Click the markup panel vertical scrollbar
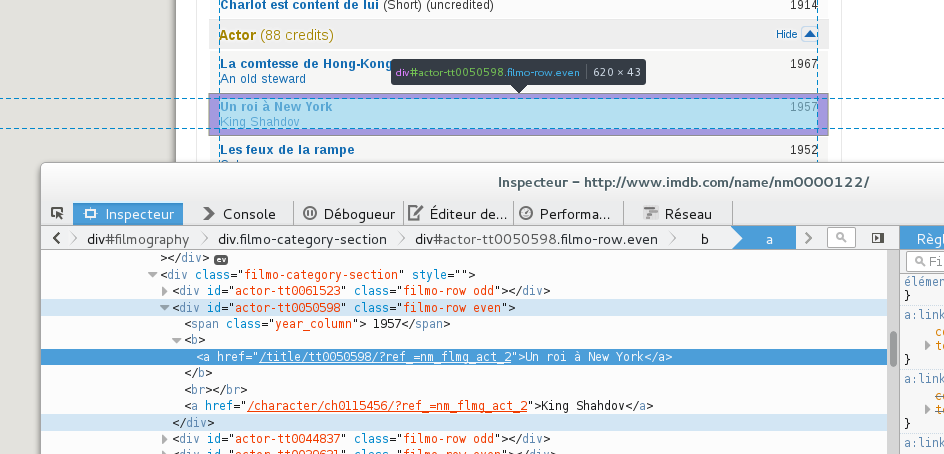This screenshot has width=944, height=454. click(x=893, y=348)
